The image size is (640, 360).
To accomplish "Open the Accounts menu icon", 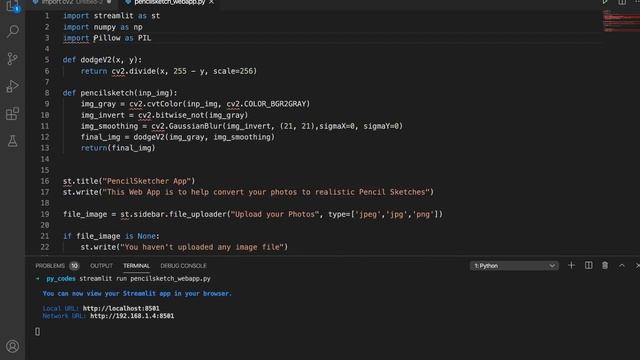I will (x=13, y=346).
